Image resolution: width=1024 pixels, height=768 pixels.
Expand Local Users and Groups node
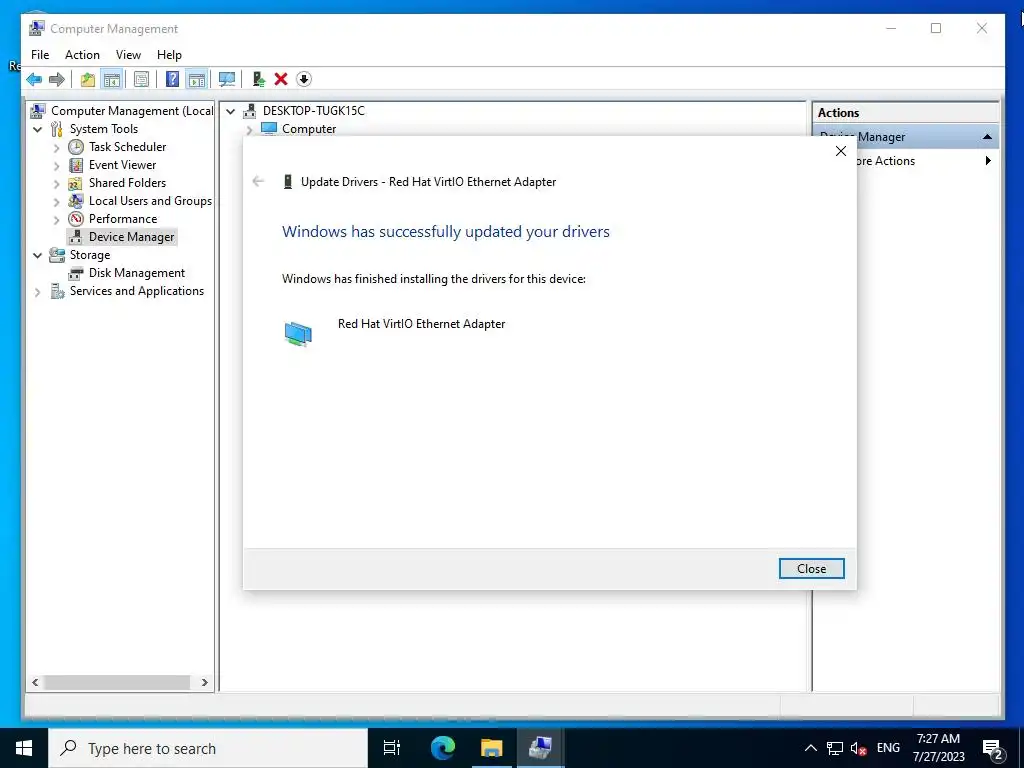pyautogui.click(x=56, y=201)
